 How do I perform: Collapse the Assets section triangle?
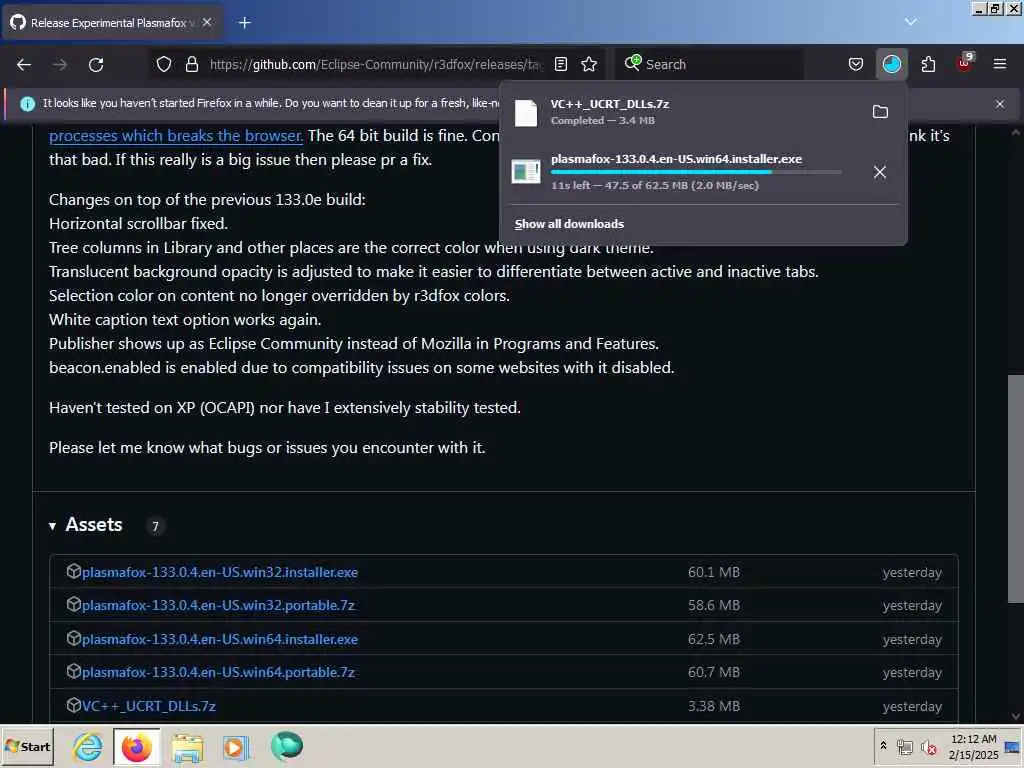coord(52,526)
